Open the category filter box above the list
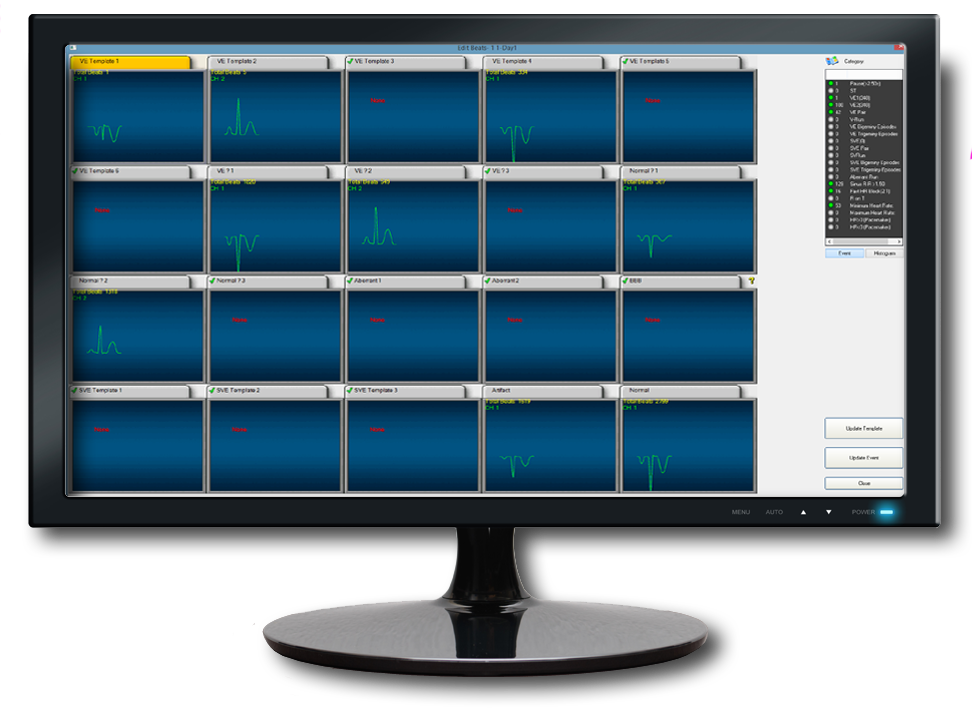 pyautogui.click(x=864, y=73)
